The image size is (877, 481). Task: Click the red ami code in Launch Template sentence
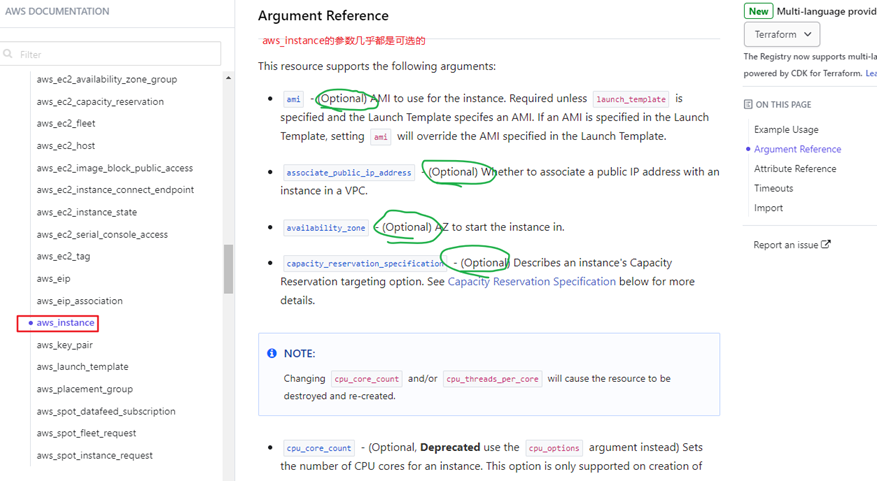[x=381, y=138]
